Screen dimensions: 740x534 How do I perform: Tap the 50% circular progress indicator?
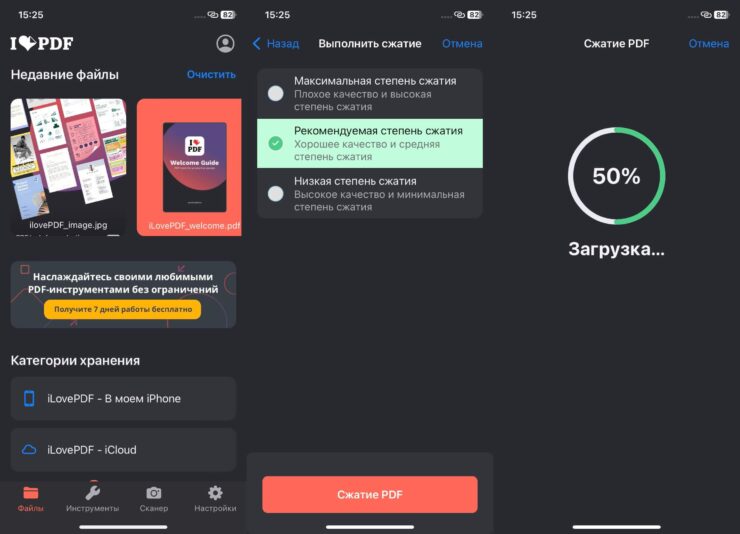coord(616,177)
